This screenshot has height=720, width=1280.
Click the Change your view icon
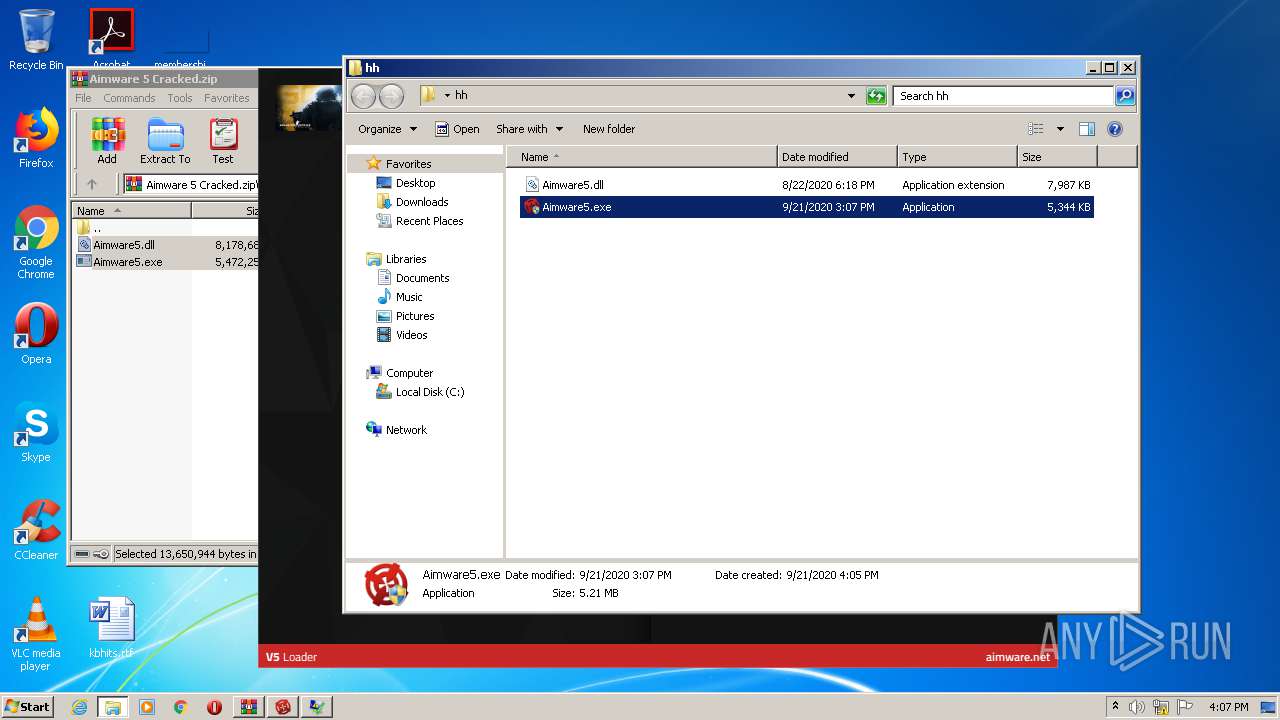tap(1036, 129)
